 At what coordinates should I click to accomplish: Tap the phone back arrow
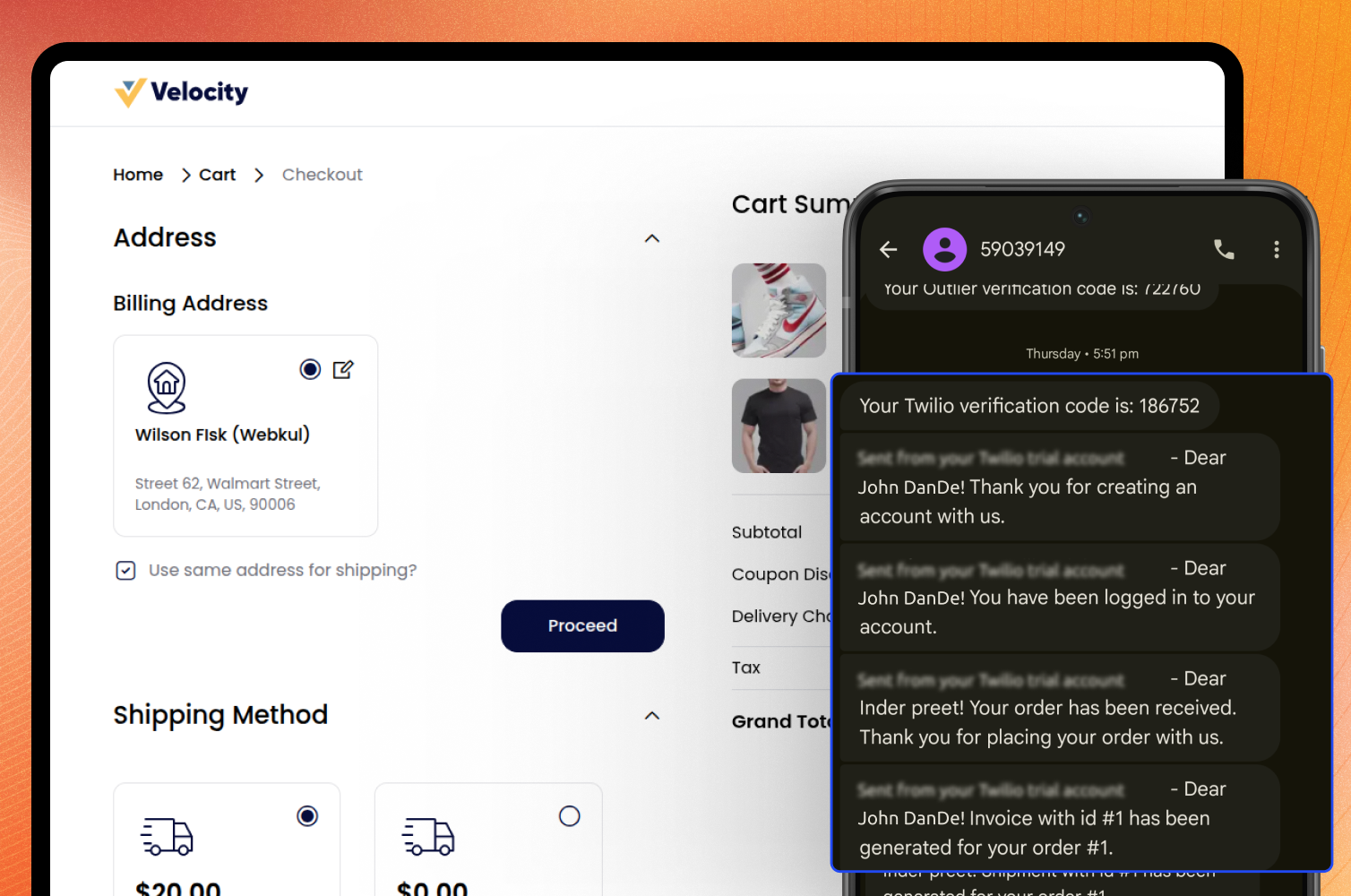tap(888, 249)
